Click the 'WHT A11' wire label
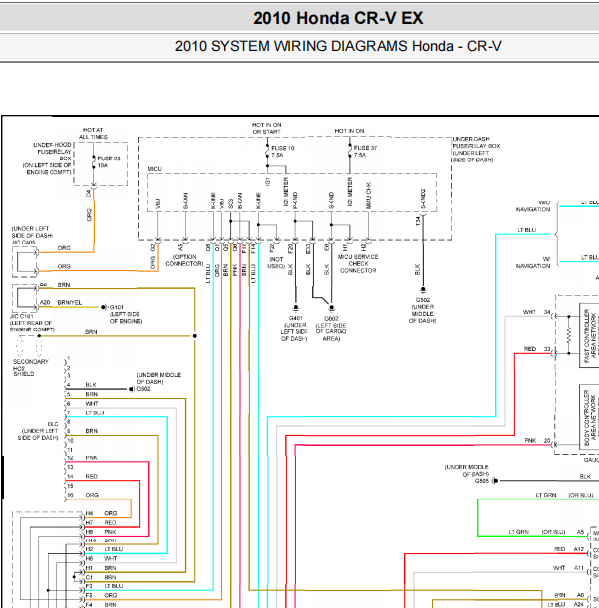This screenshot has width=599, height=608. click(x=568, y=568)
